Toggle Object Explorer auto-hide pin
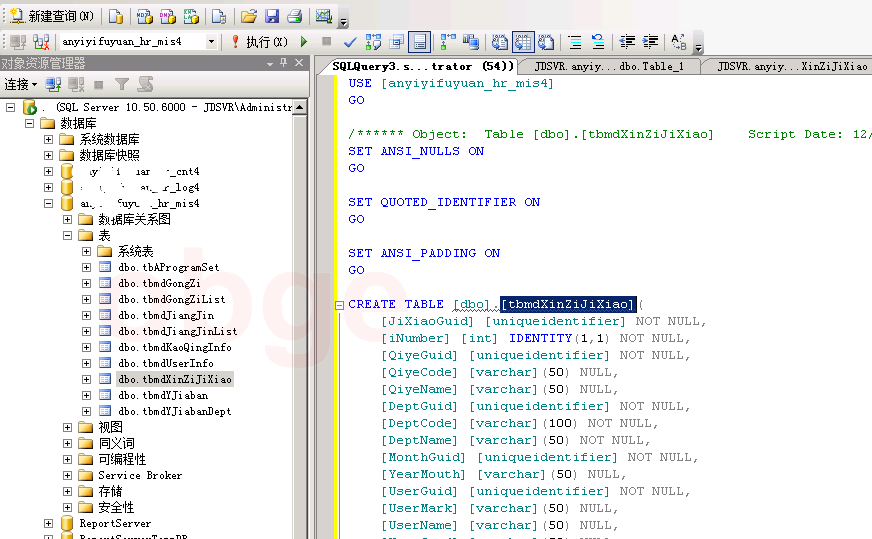The height and width of the screenshot is (539, 872). coord(284,63)
